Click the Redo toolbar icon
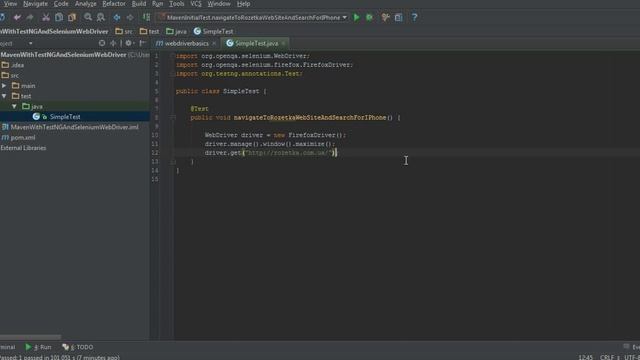The image size is (640, 360). [x=30, y=18]
